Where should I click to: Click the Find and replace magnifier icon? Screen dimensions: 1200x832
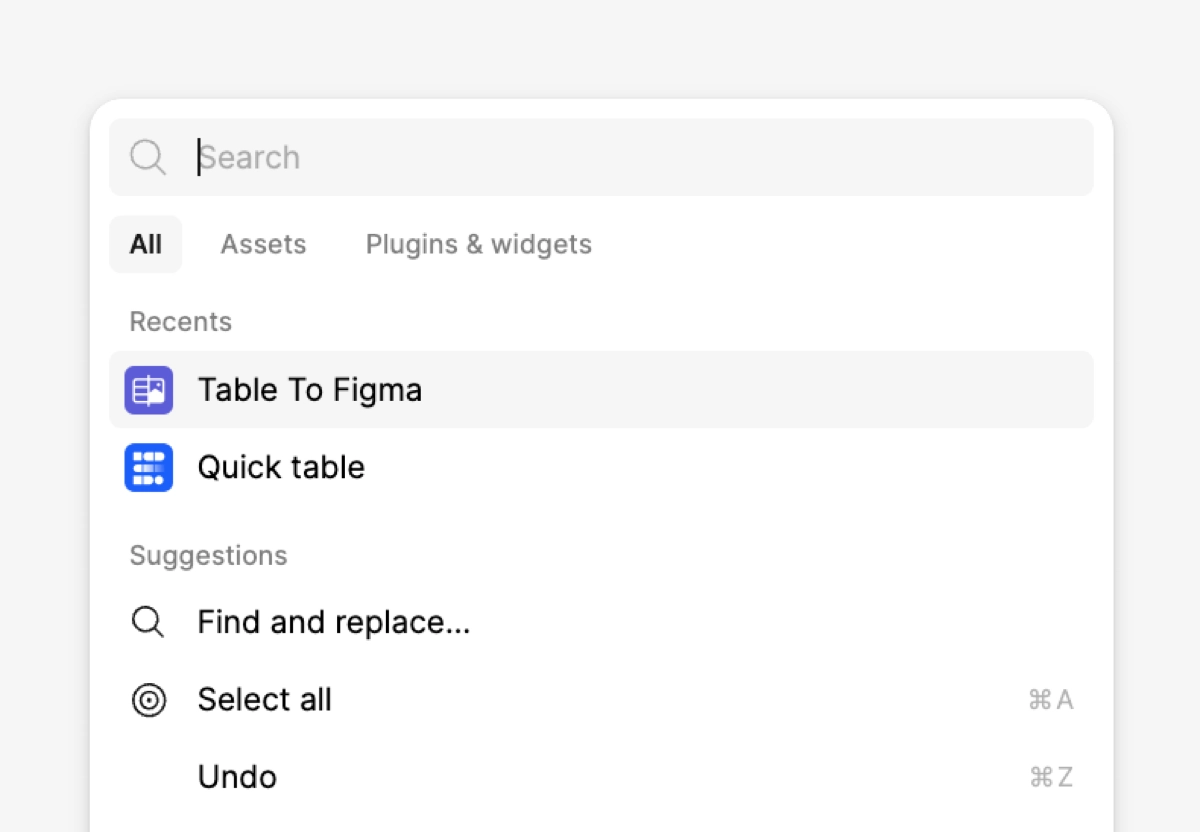click(148, 622)
